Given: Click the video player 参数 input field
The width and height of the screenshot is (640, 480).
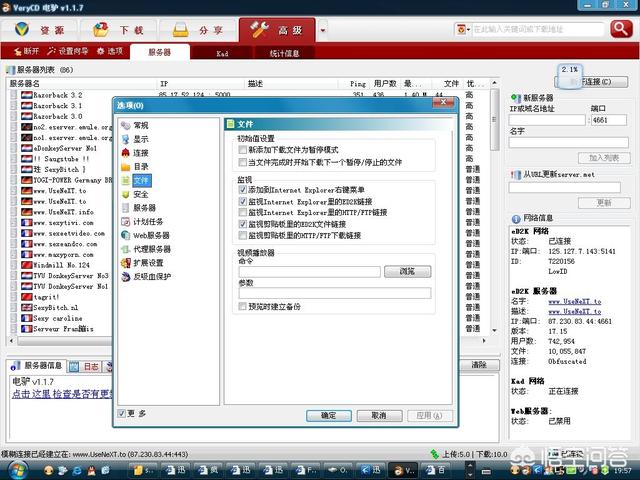Looking at the screenshot, I should [335, 293].
